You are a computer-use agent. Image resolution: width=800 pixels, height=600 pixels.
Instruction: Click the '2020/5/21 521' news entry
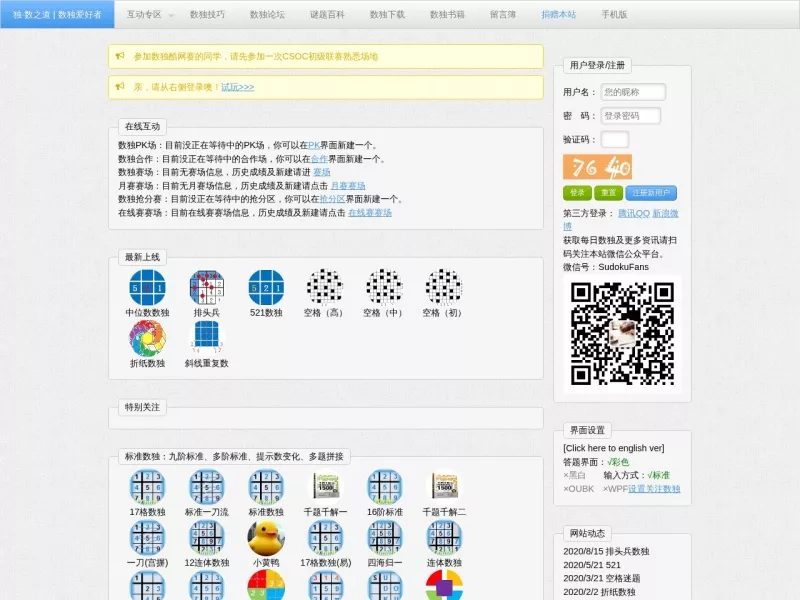point(592,565)
